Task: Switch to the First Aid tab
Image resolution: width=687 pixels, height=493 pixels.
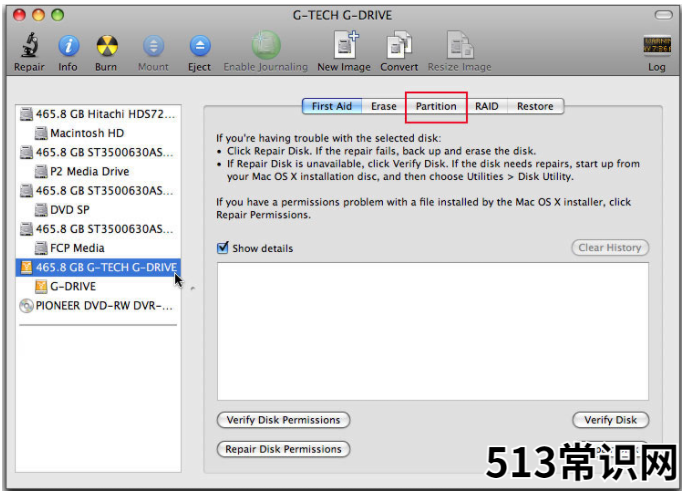Action: coord(332,106)
